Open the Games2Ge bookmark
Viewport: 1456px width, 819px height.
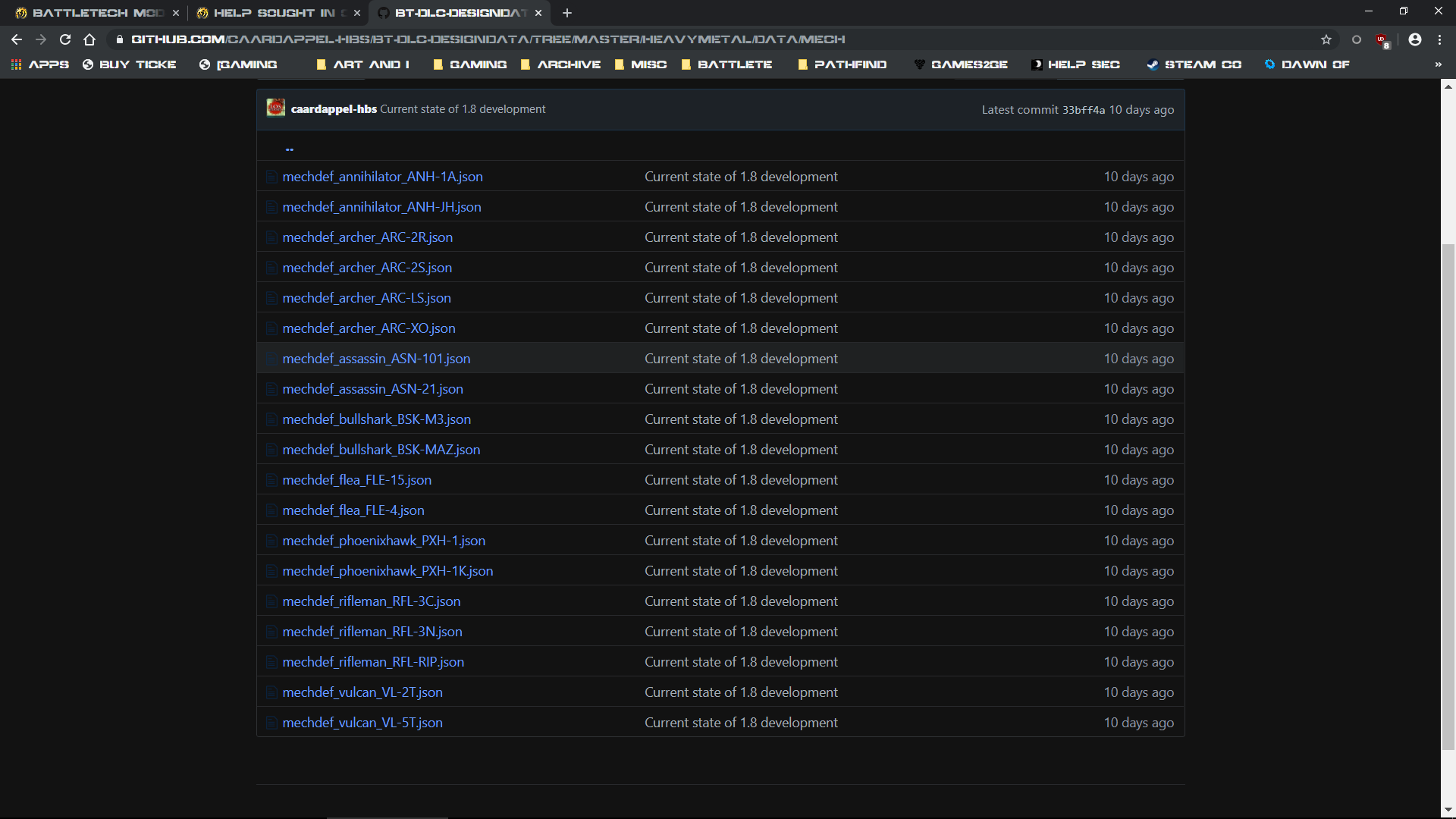(962, 64)
